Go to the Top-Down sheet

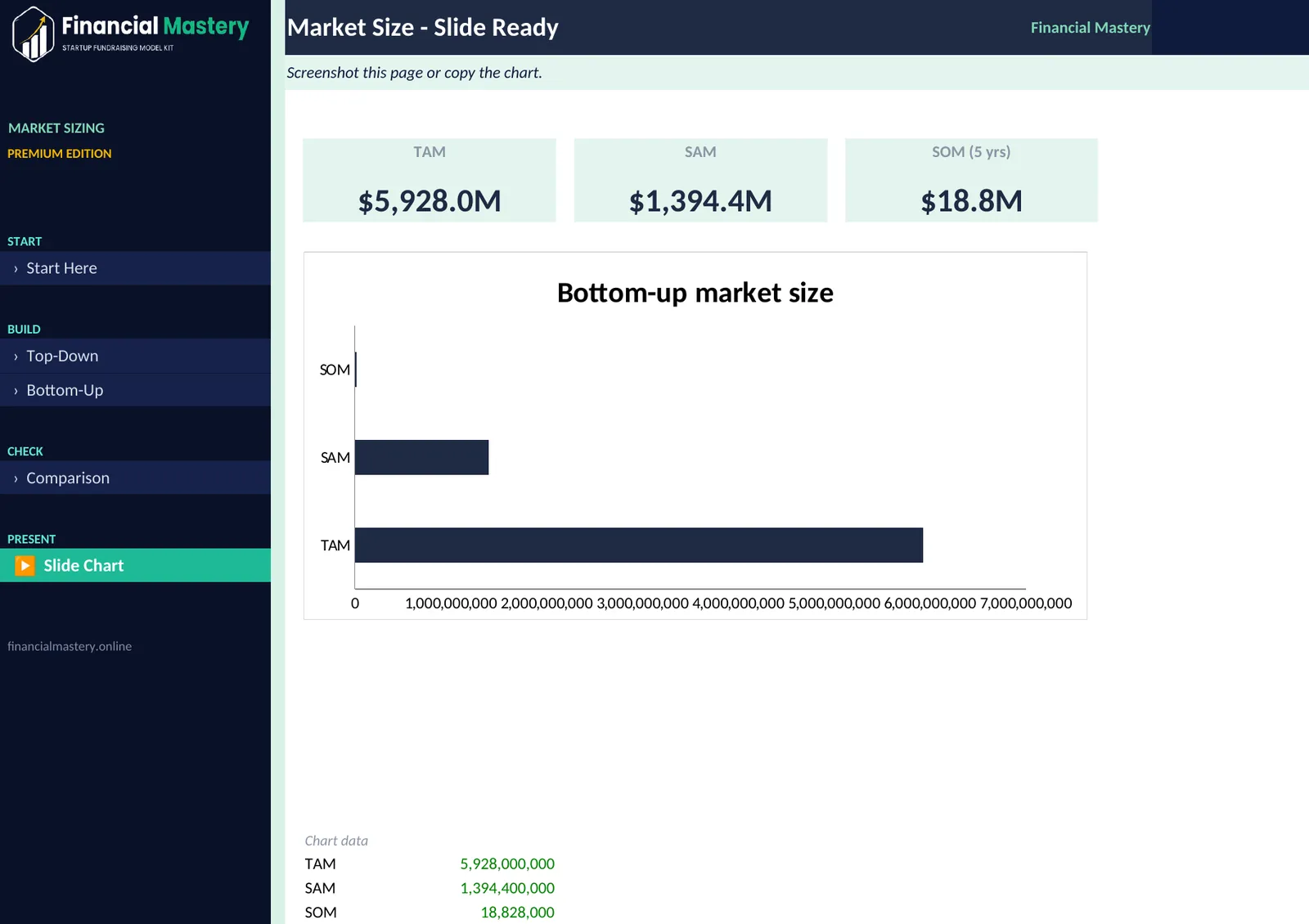(x=135, y=357)
